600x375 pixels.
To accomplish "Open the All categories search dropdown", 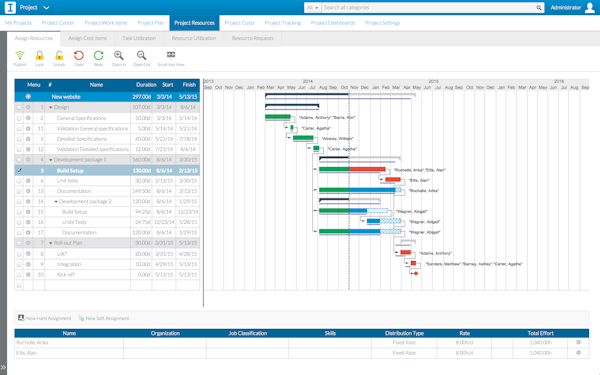I will tap(312, 8).
